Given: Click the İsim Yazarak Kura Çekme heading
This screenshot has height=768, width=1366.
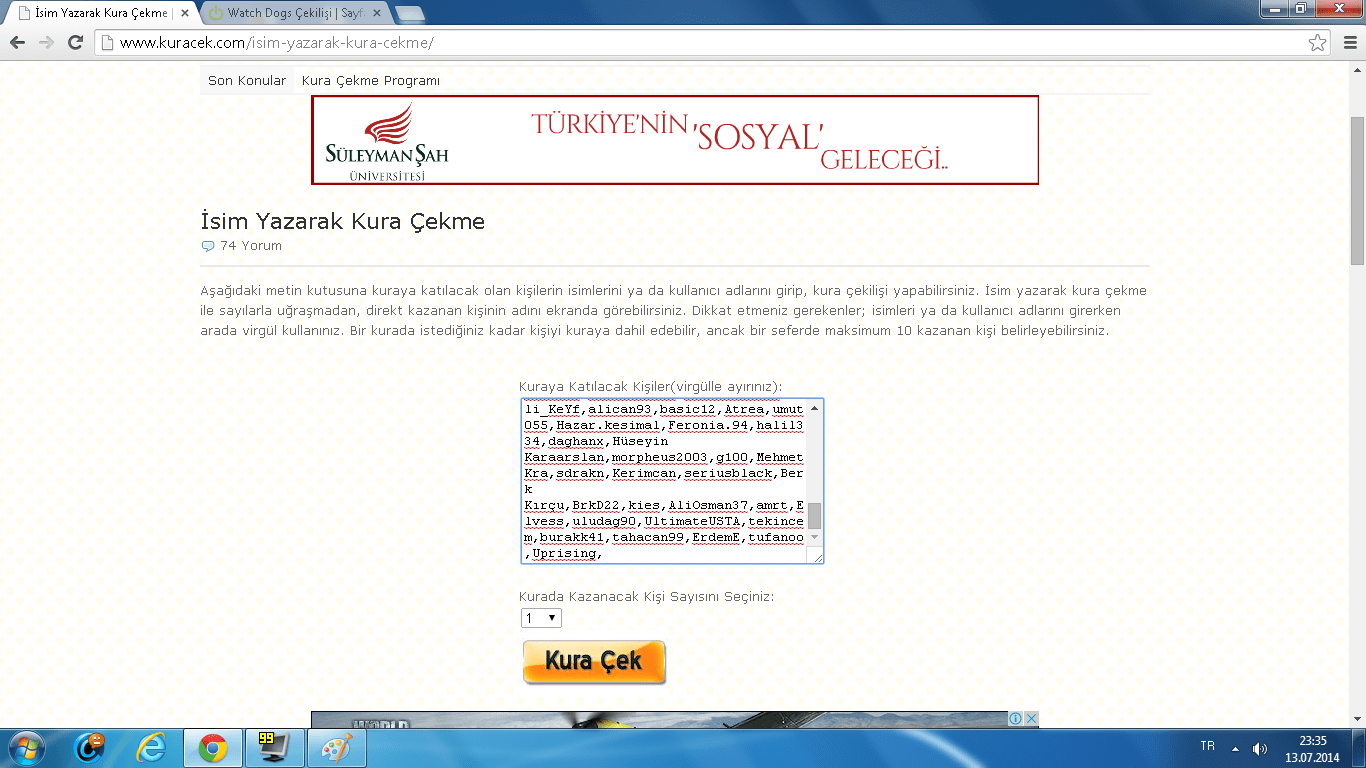Looking at the screenshot, I should (x=343, y=221).
